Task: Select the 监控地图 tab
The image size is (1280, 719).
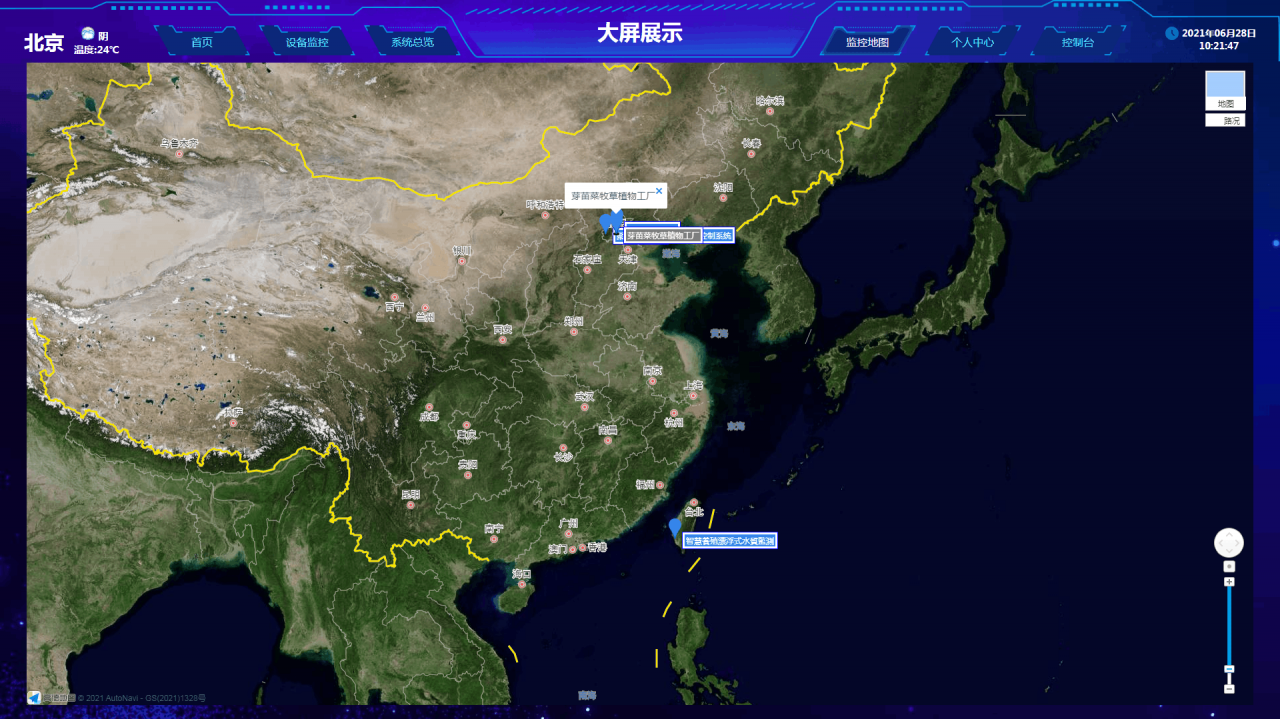Action: [x=867, y=42]
